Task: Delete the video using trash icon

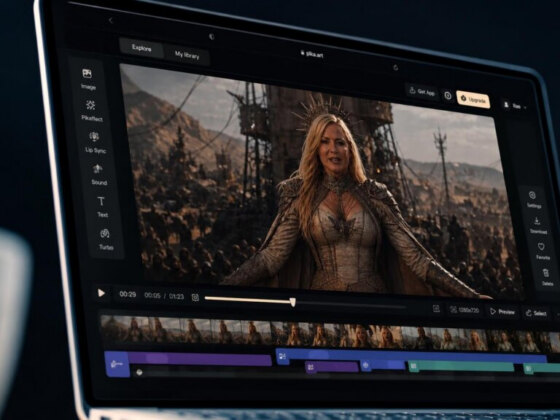Action: [x=546, y=277]
